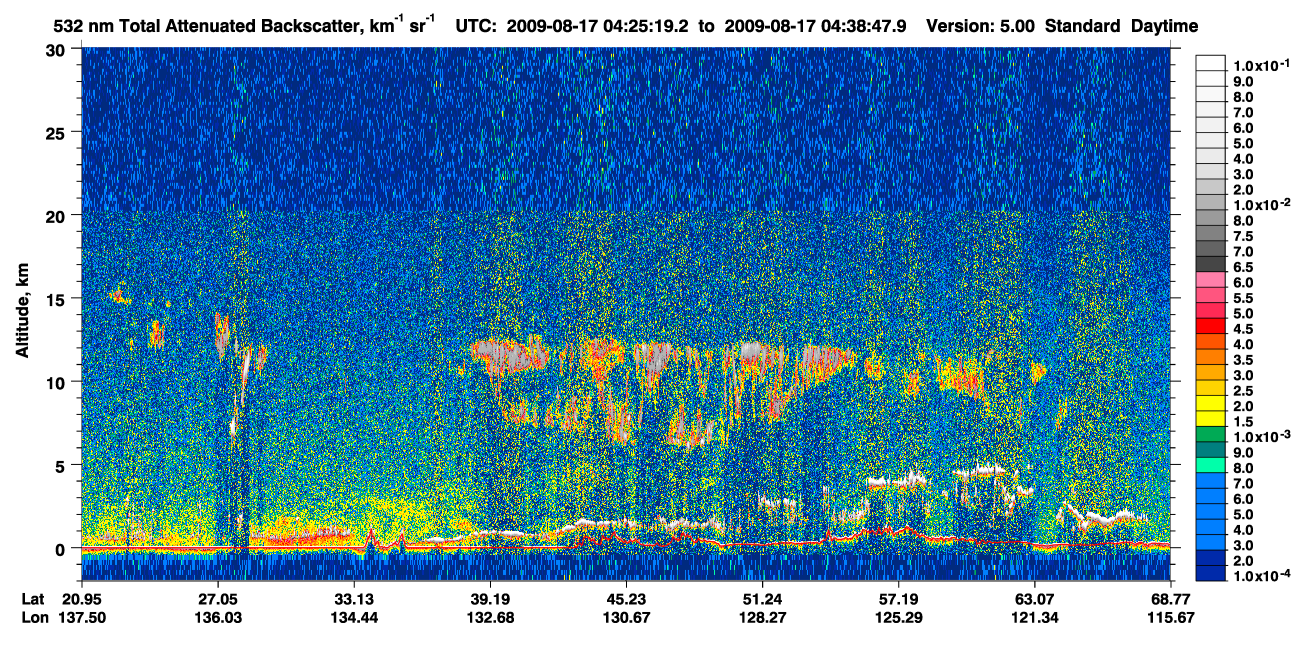The image size is (1300, 667).
Task: Click the white top swatch of the colorbar
Action: click(x=1210, y=62)
